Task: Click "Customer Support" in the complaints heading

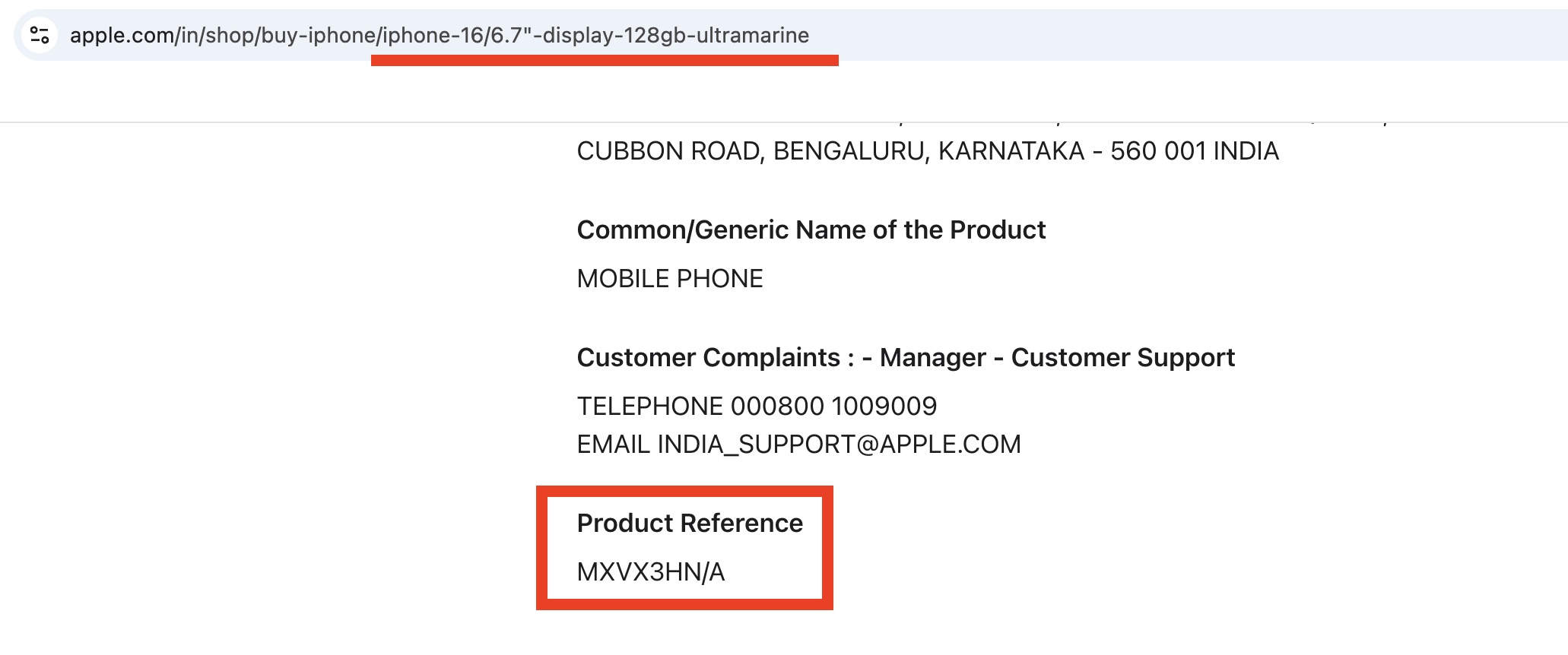Action: [x=1122, y=357]
